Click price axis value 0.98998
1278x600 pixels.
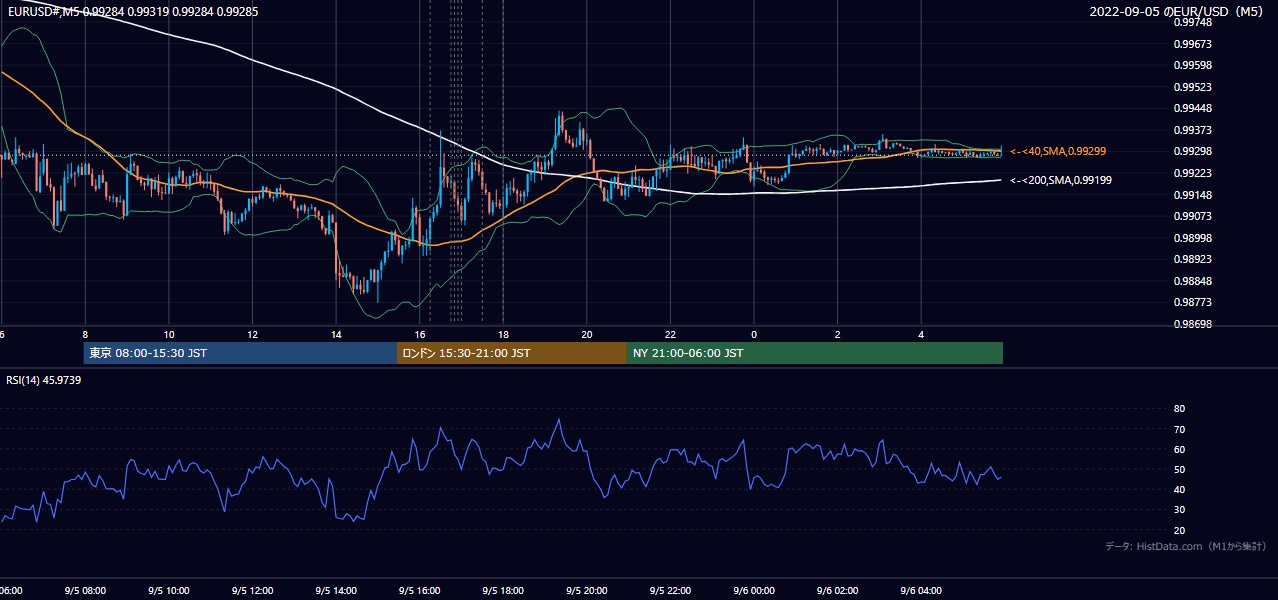pyautogui.click(x=1192, y=238)
